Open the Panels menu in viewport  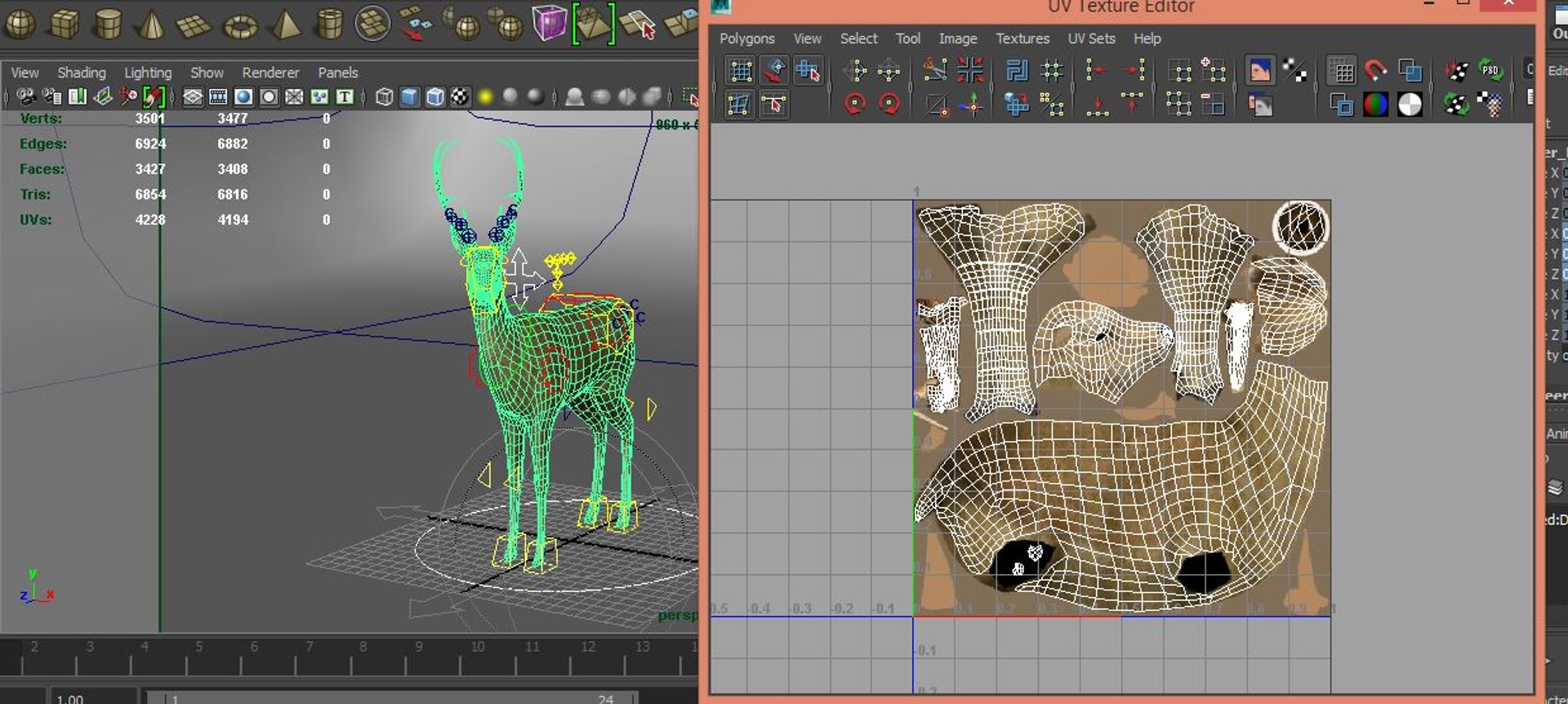[338, 73]
